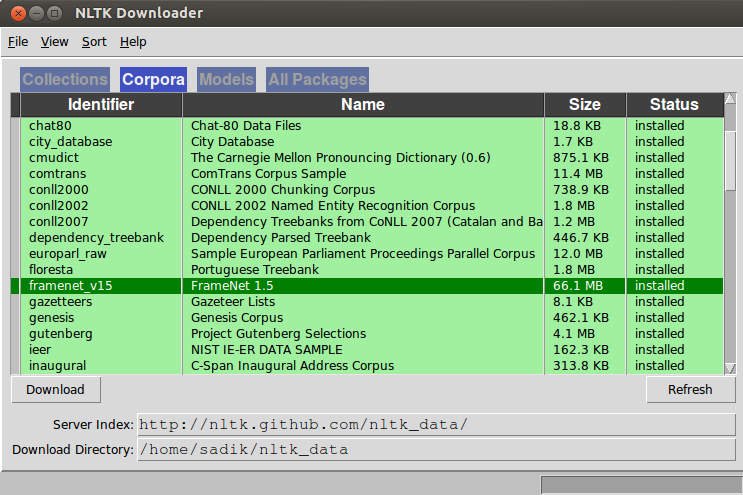Click the scrollbar up arrow
The height and width of the screenshot is (495, 743).
[x=730, y=98]
